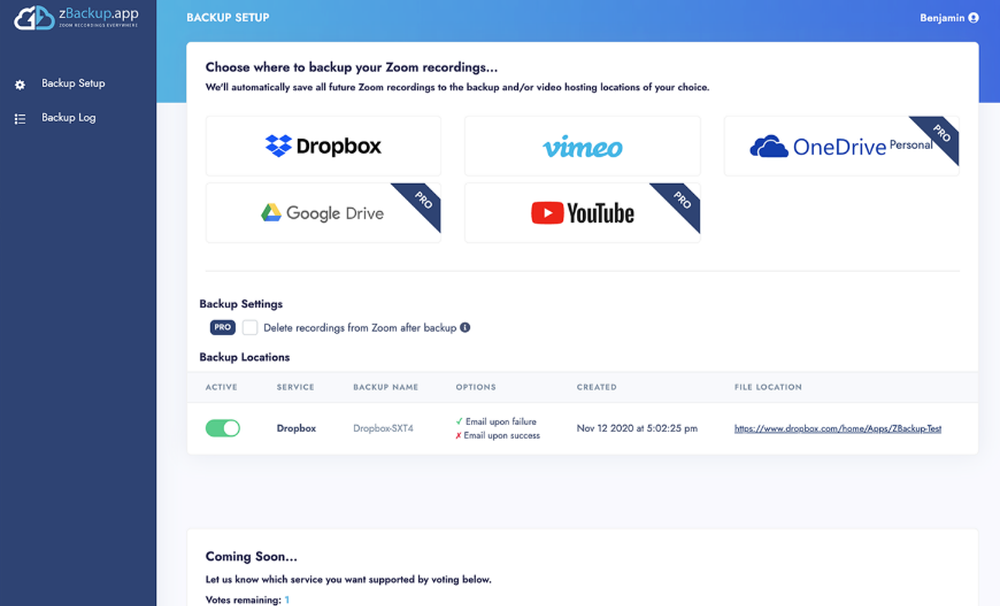
Task: Disable the Dropbox-SXT4 active toggle
Action: coord(222,427)
